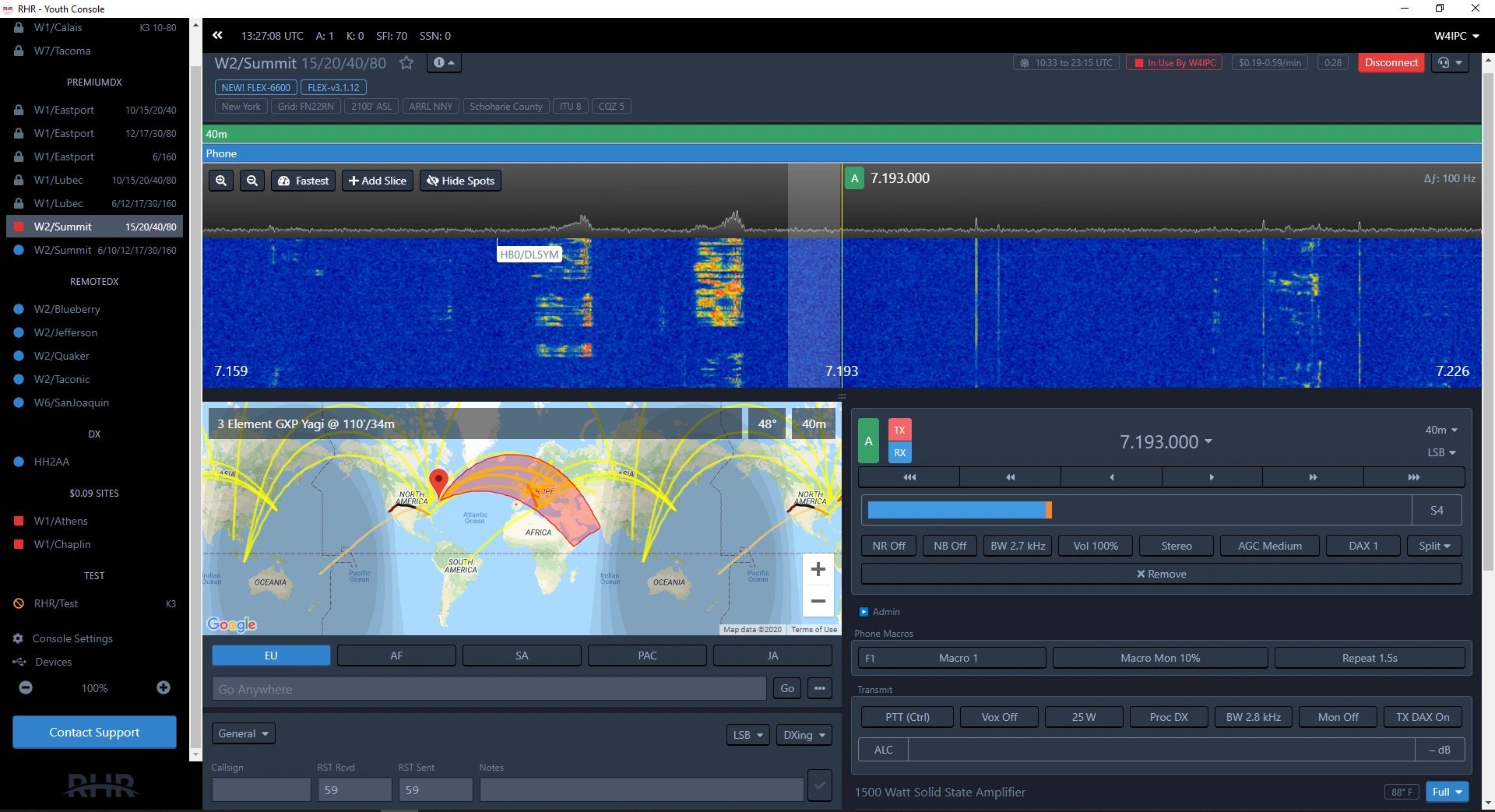Click the Add Slice button
Viewport: 1495px width, 812px height.
(x=378, y=181)
